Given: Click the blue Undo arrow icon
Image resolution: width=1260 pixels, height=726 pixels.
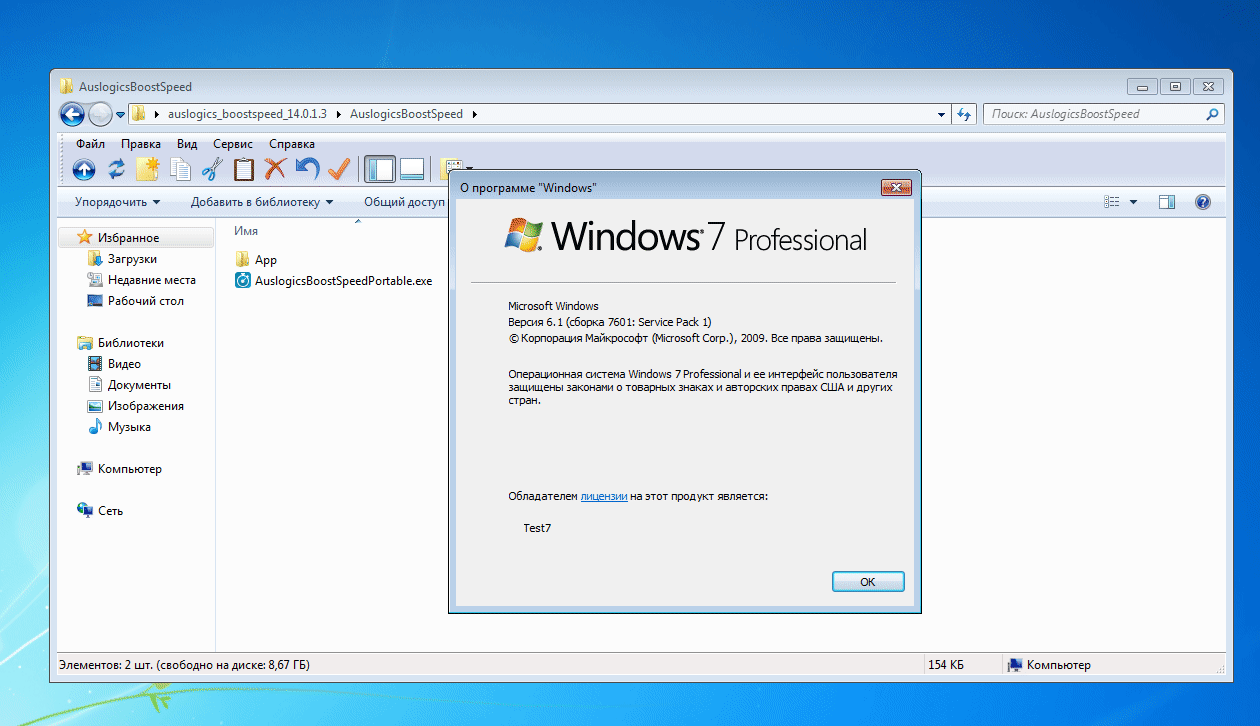Looking at the screenshot, I should pos(308,169).
